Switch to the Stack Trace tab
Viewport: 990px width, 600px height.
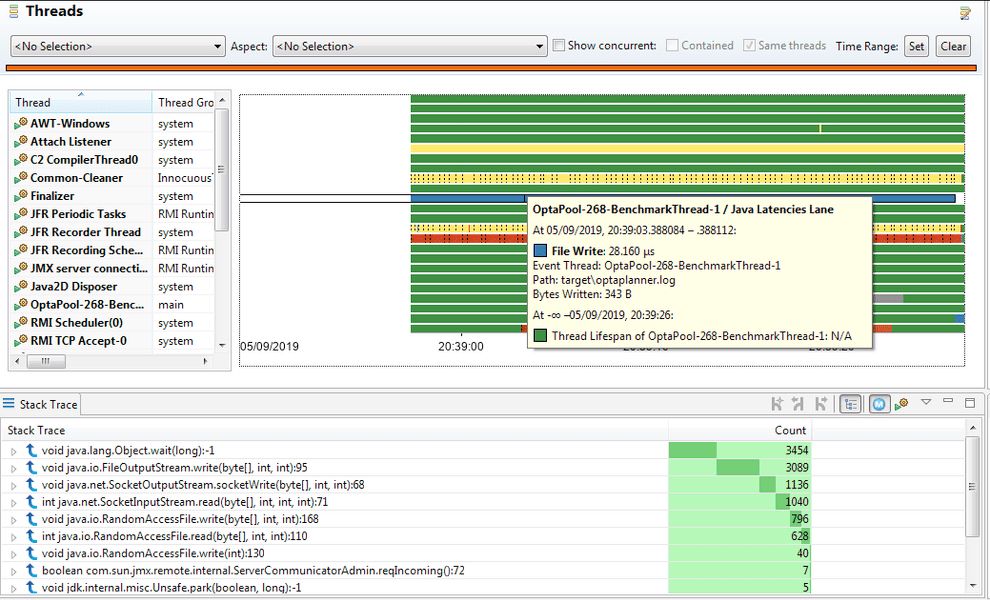pos(47,404)
